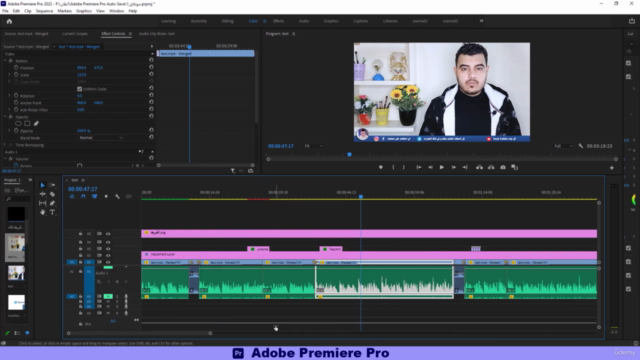Open workspaces overflow chevron menu
This screenshot has width=640, height=360.
click(482, 21)
